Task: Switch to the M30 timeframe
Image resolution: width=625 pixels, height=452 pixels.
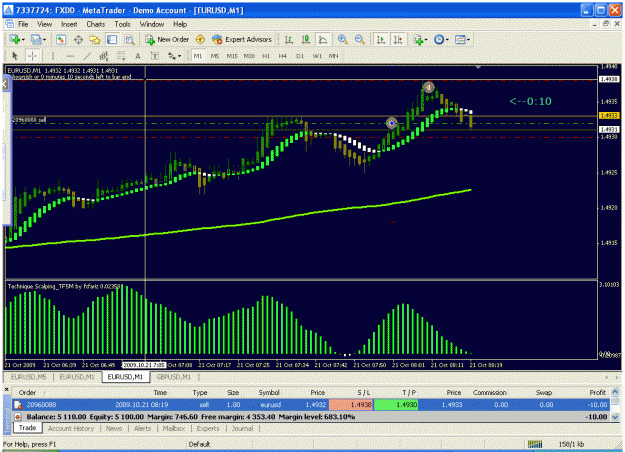Action: coord(249,56)
